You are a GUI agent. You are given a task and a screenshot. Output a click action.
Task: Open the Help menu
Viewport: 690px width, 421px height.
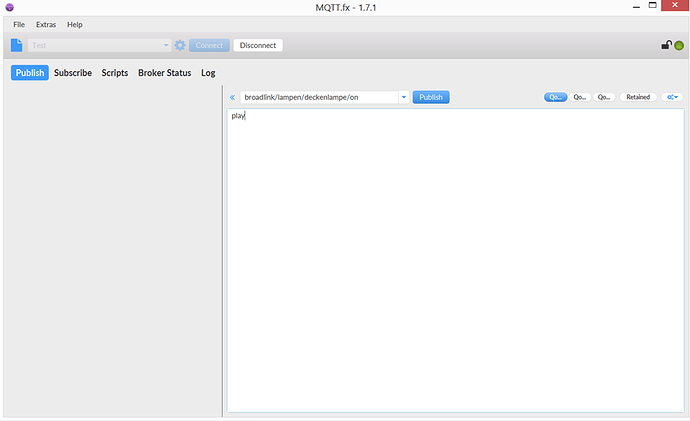tap(74, 25)
